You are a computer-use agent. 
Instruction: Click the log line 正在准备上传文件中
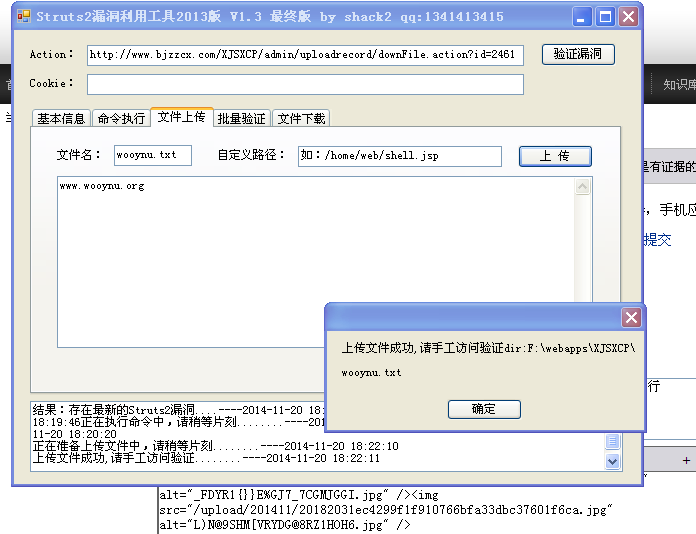pyautogui.click(x=216, y=446)
